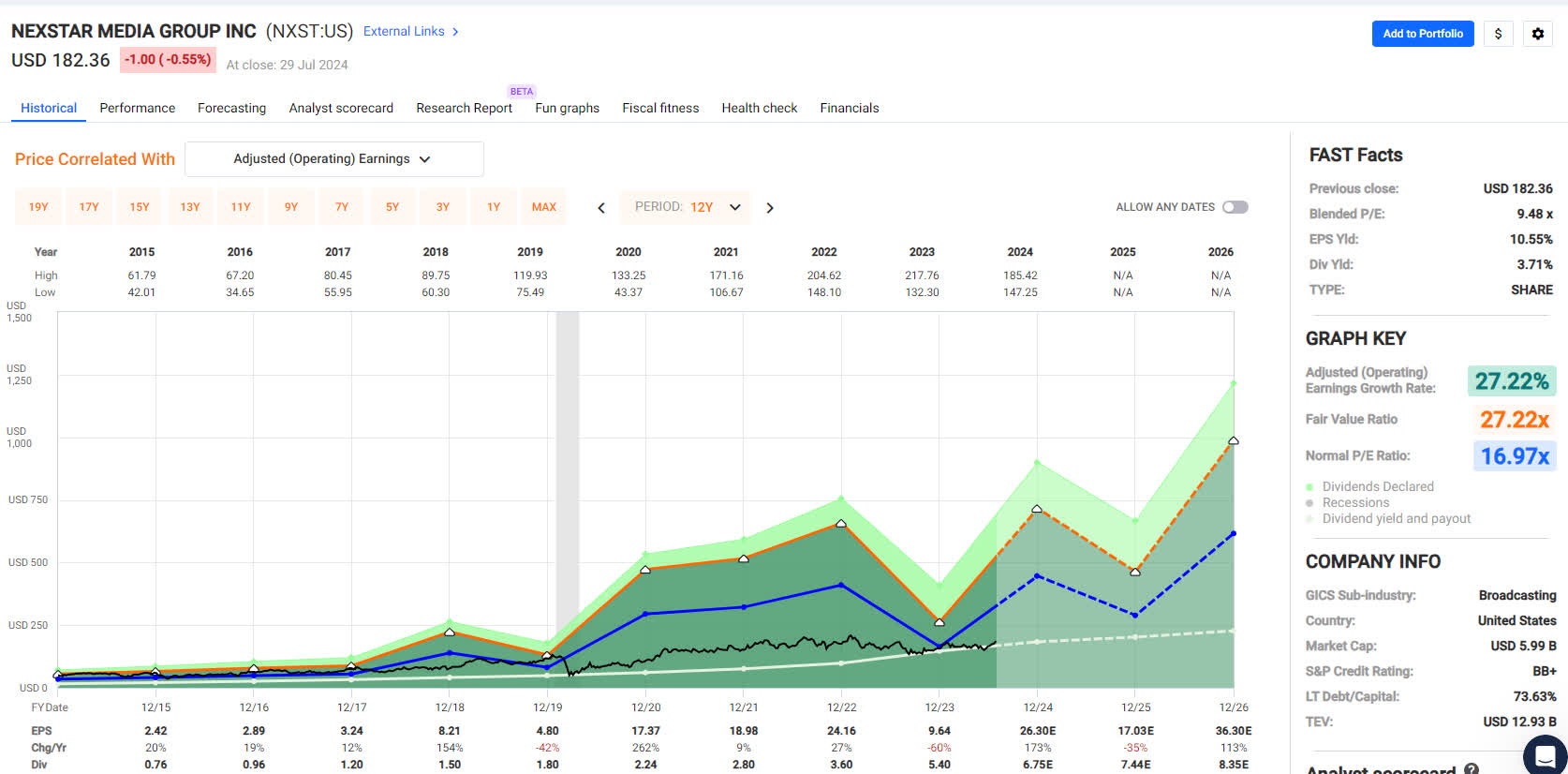Viewport: 1568px width, 774px height.
Task: Go to next period using right chevron
Action: point(770,208)
